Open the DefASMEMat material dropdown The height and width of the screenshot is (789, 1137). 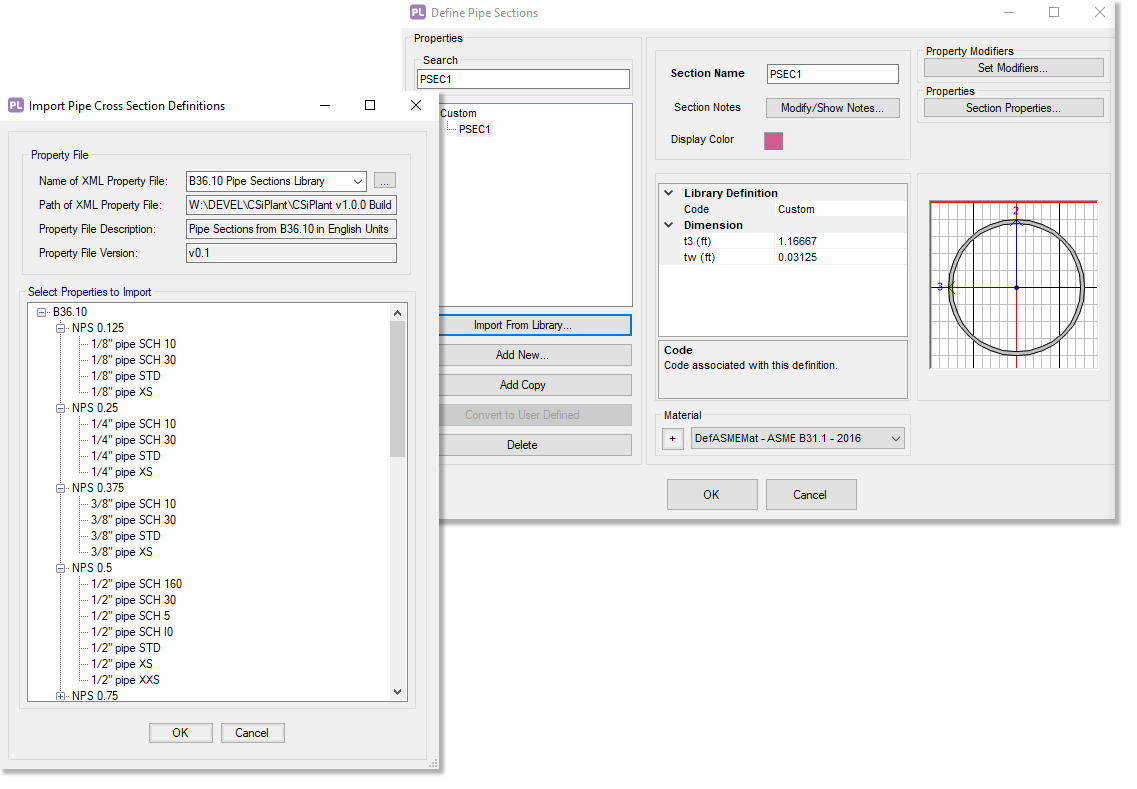click(x=895, y=438)
